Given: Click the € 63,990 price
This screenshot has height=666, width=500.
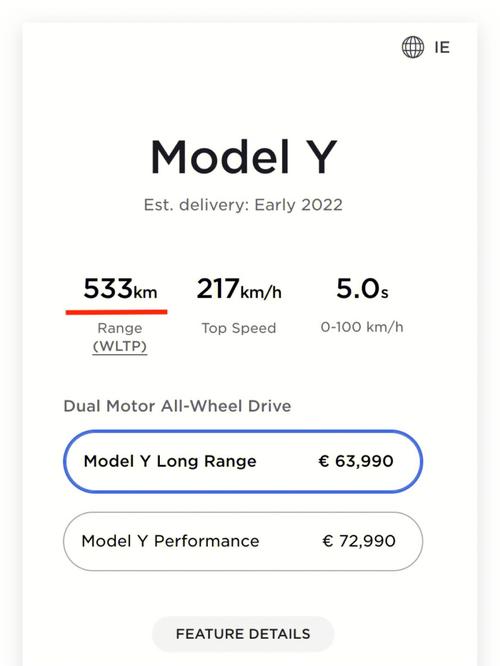Looking at the screenshot, I should coord(356,461).
